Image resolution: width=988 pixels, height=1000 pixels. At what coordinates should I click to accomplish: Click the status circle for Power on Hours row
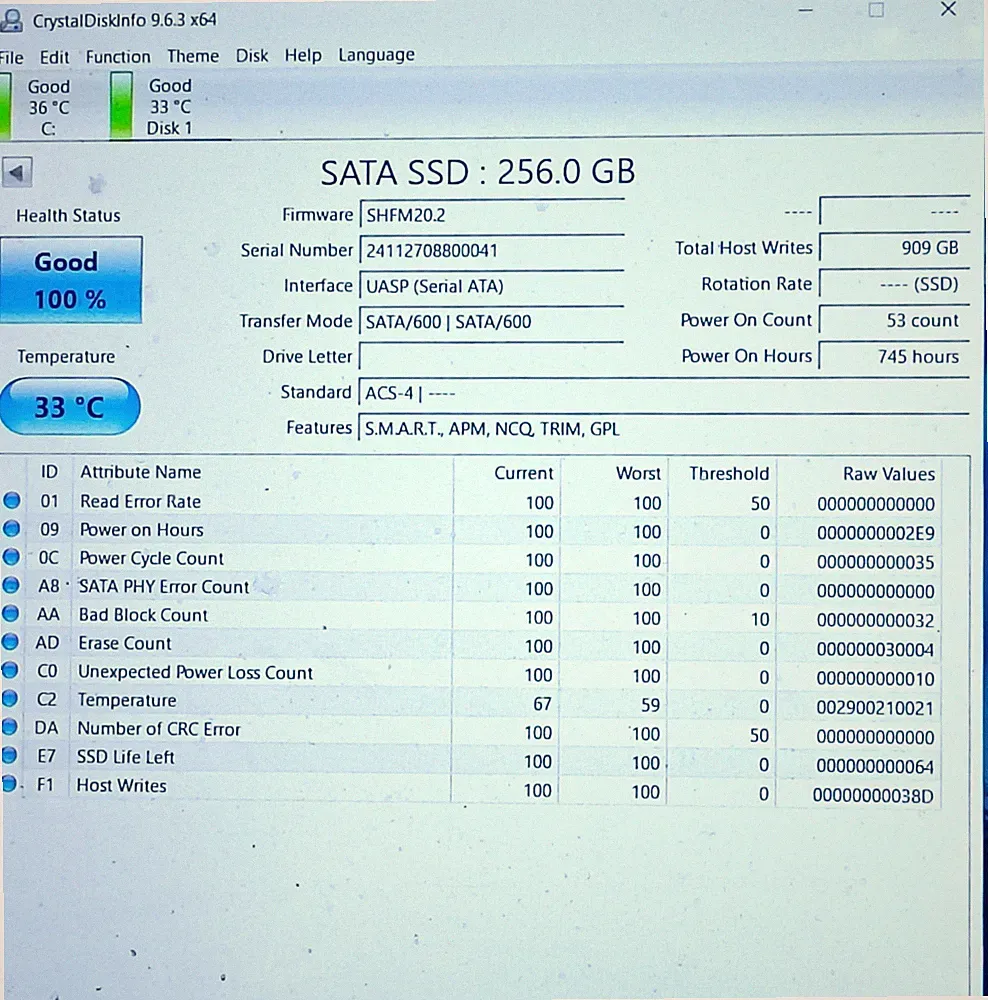tap(11, 529)
